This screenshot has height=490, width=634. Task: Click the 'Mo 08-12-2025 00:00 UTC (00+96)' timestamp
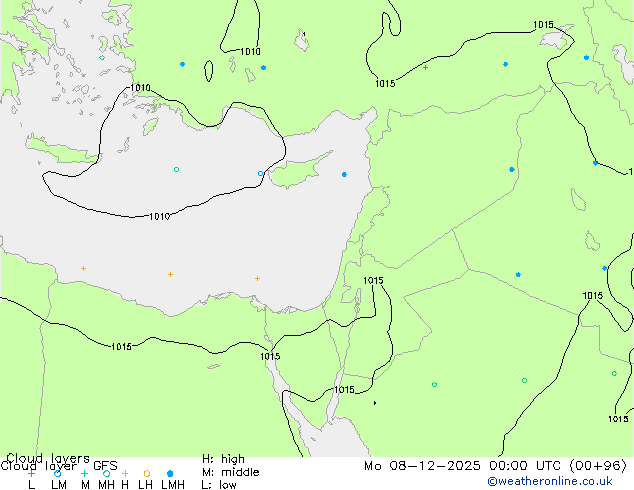point(495,466)
